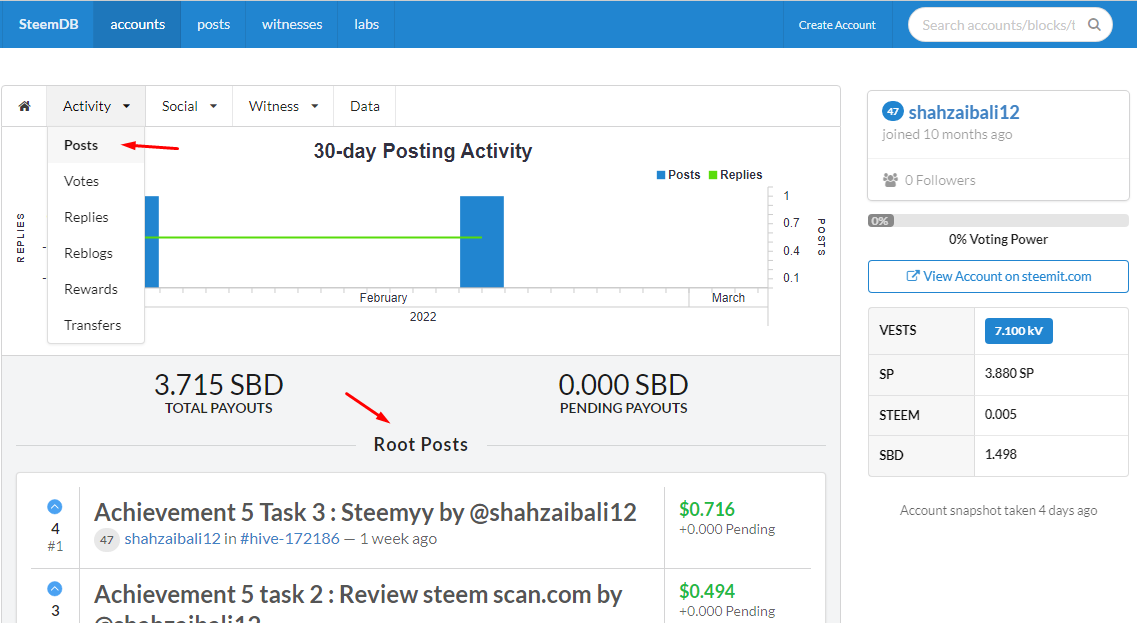The width and height of the screenshot is (1137, 623).
Task: Click the blue posts bar near February
Action: click(x=481, y=242)
